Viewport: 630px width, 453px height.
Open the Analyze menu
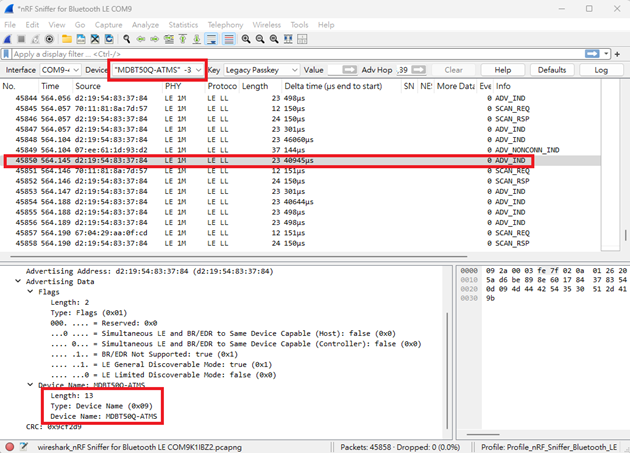point(145,24)
